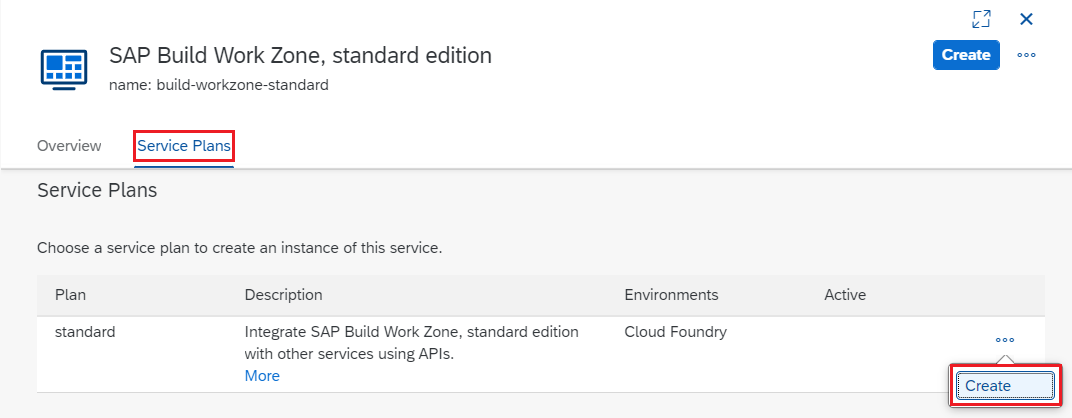Screen dimensions: 1072x418
Task: Click the Active column header
Action: 844,295
